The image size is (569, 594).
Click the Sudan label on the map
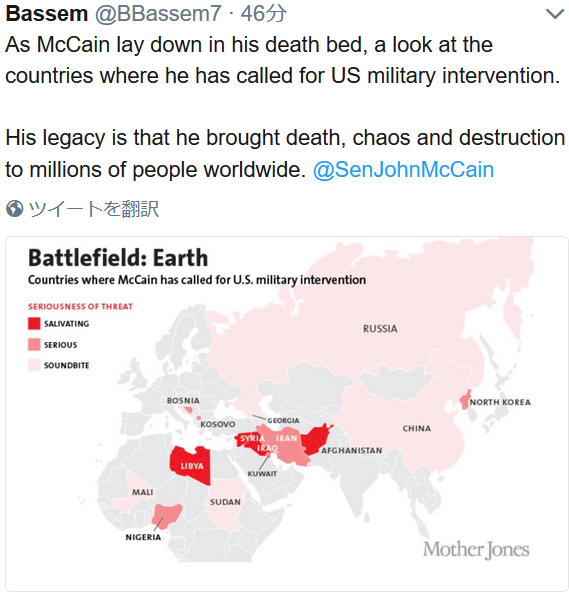click(x=225, y=502)
